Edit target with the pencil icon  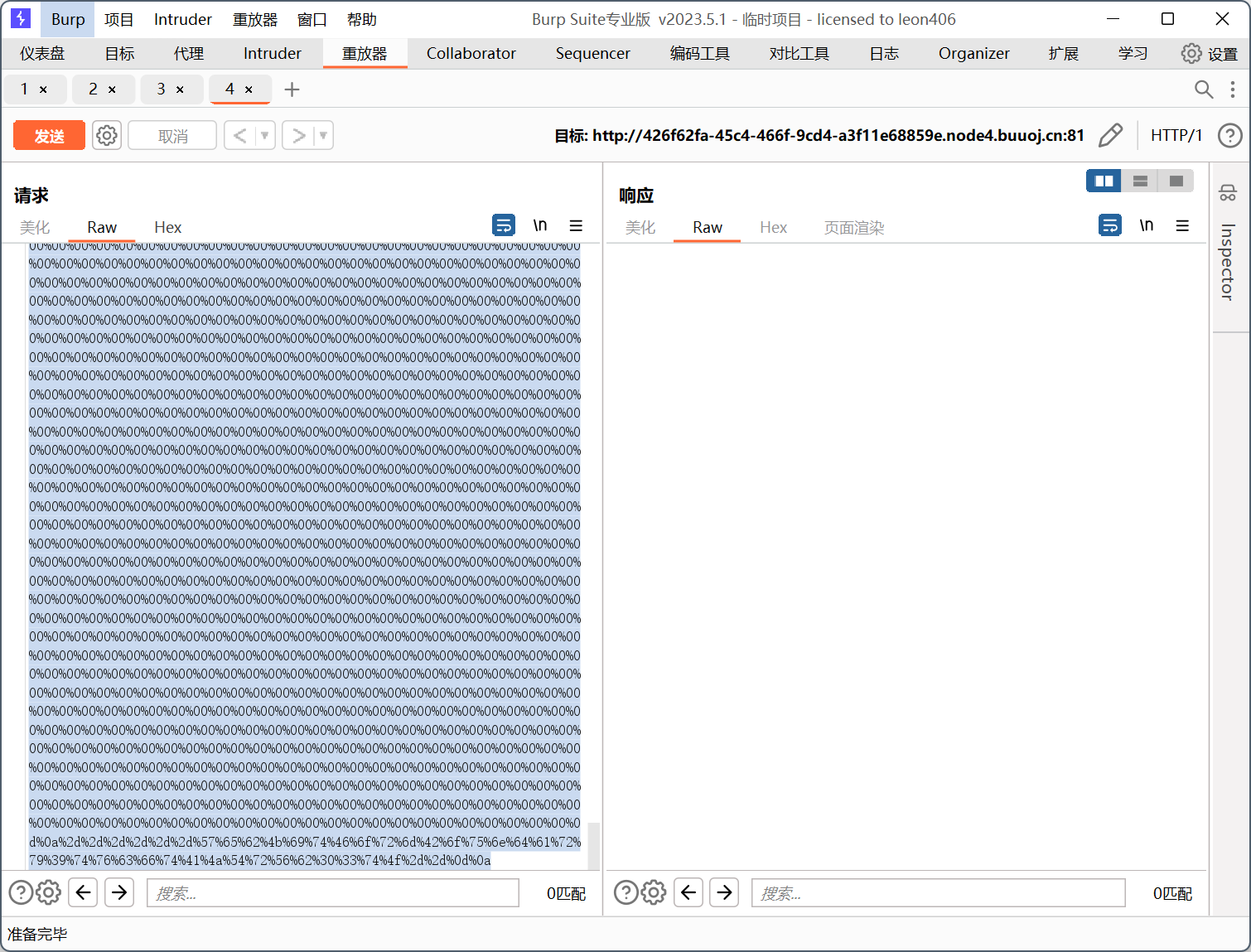(1110, 135)
